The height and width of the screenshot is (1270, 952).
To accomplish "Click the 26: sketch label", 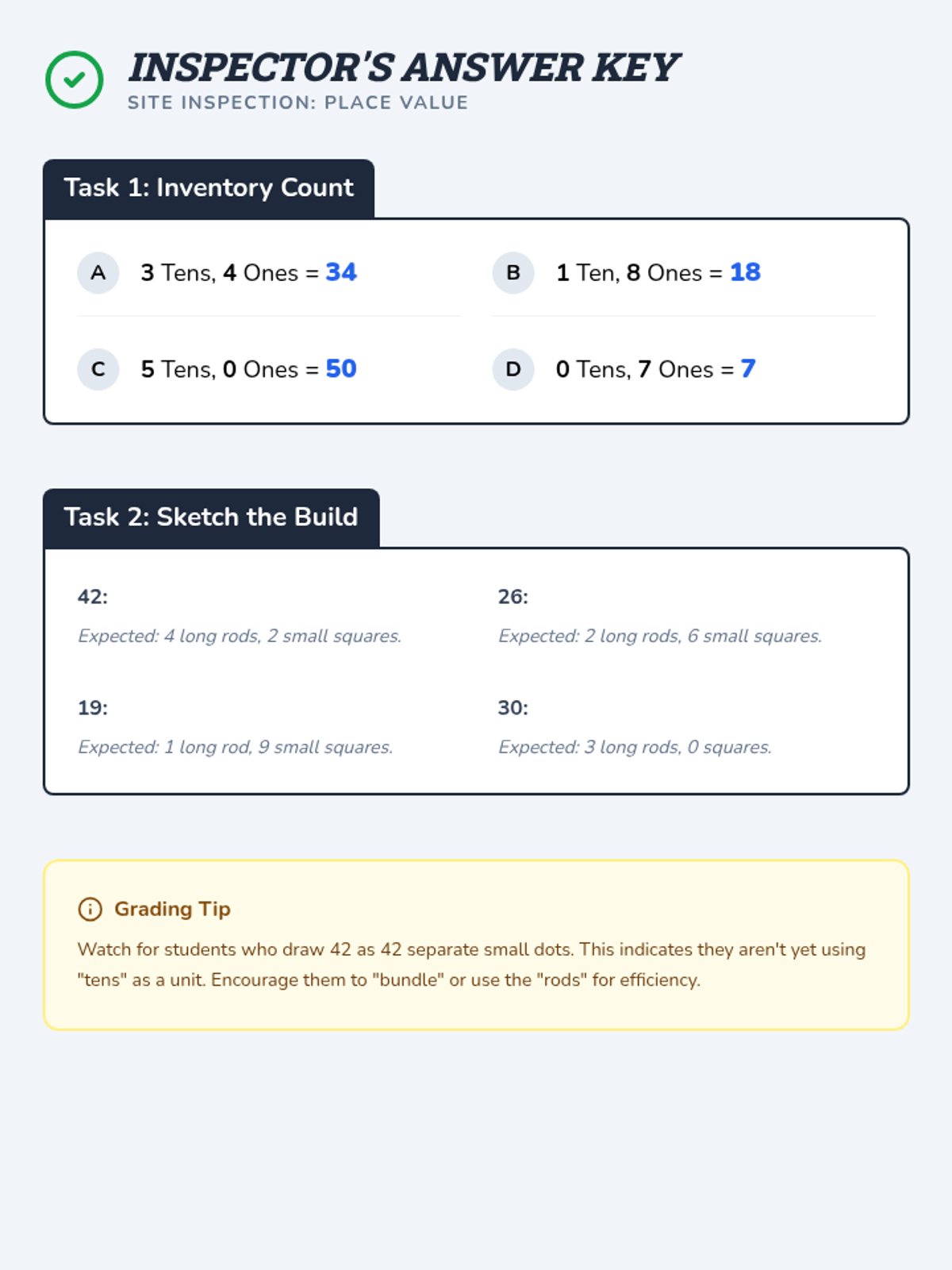I will click(513, 597).
